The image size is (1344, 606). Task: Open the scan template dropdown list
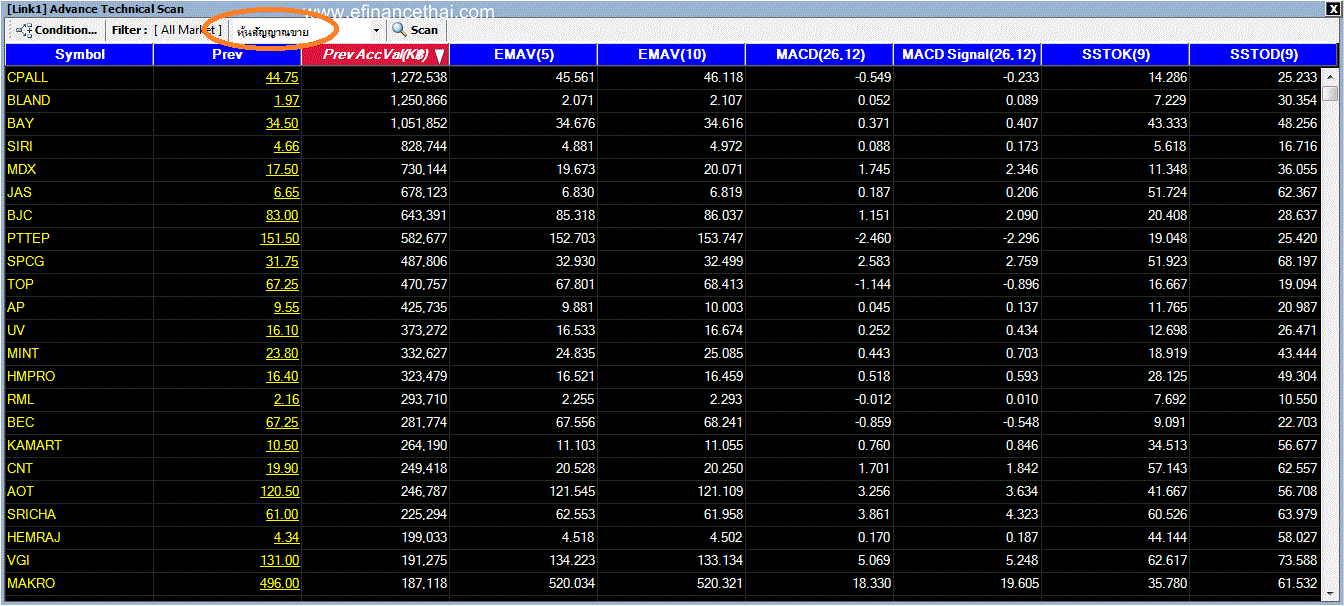(x=376, y=31)
